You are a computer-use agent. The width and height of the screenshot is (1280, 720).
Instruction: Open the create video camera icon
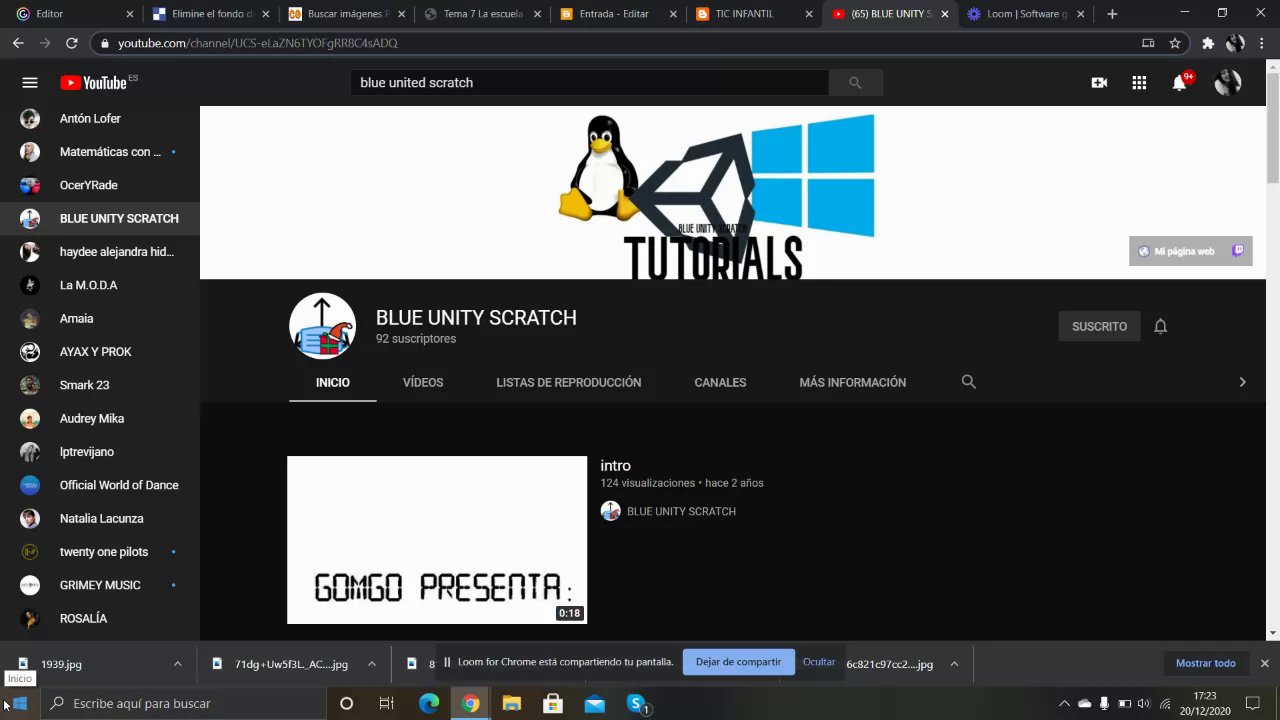(1099, 83)
